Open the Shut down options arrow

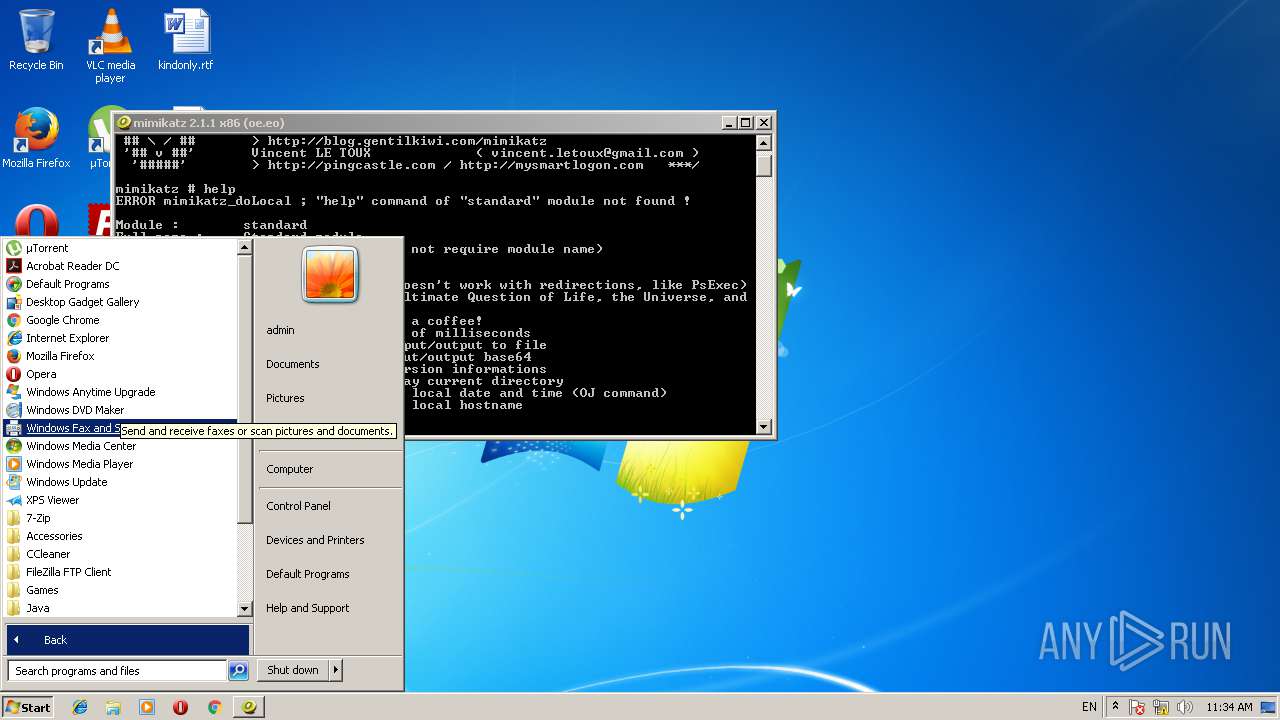(336, 670)
